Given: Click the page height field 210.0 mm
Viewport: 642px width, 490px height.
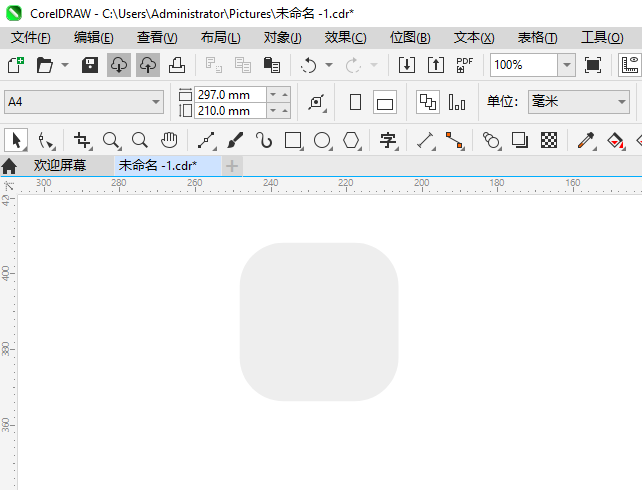Looking at the screenshot, I should pyautogui.click(x=230, y=111).
